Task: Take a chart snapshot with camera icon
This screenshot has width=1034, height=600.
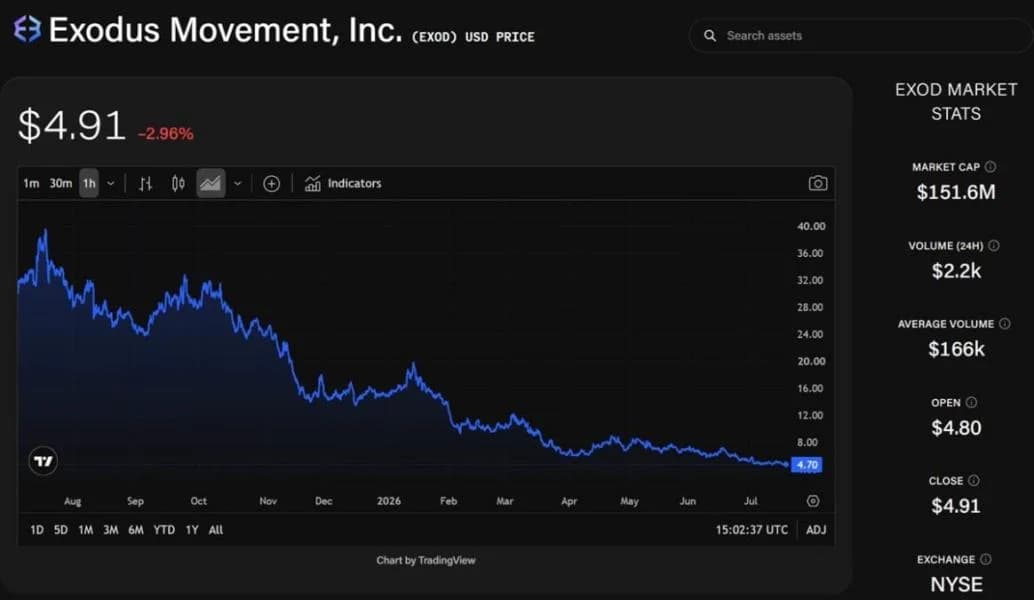Action: tap(818, 183)
